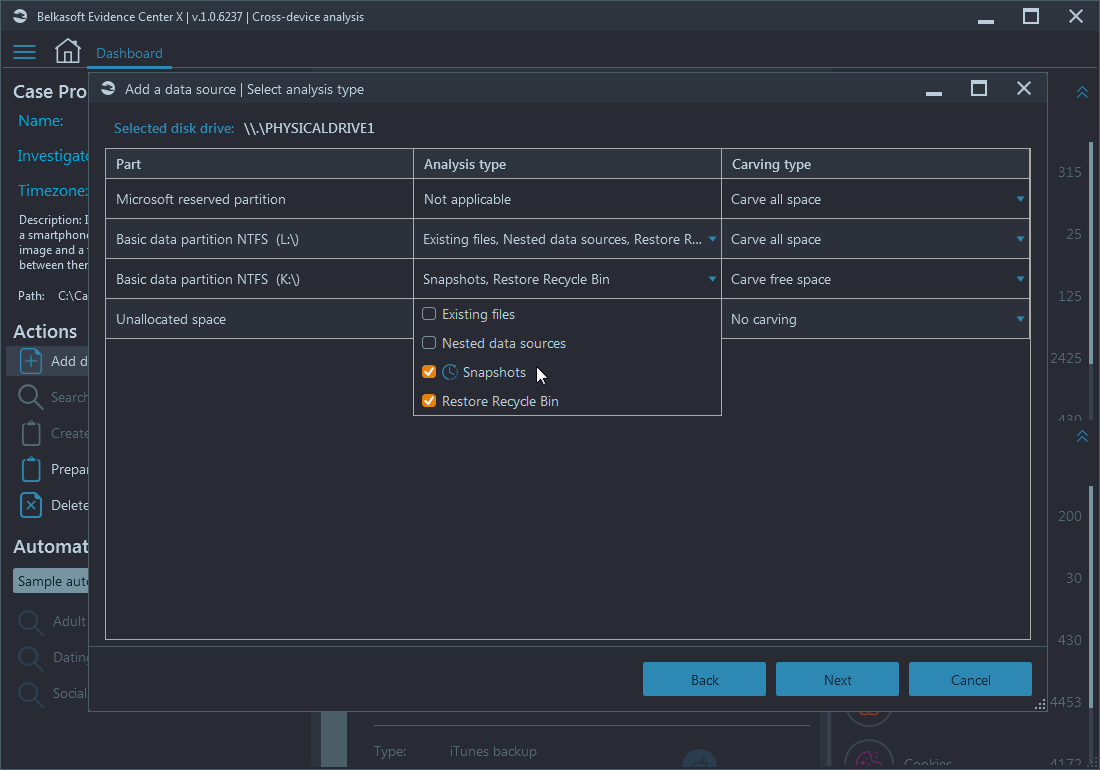The height and width of the screenshot is (770, 1100).
Task: Collapse the upper right panel chevron
Action: click(1082, 93)
